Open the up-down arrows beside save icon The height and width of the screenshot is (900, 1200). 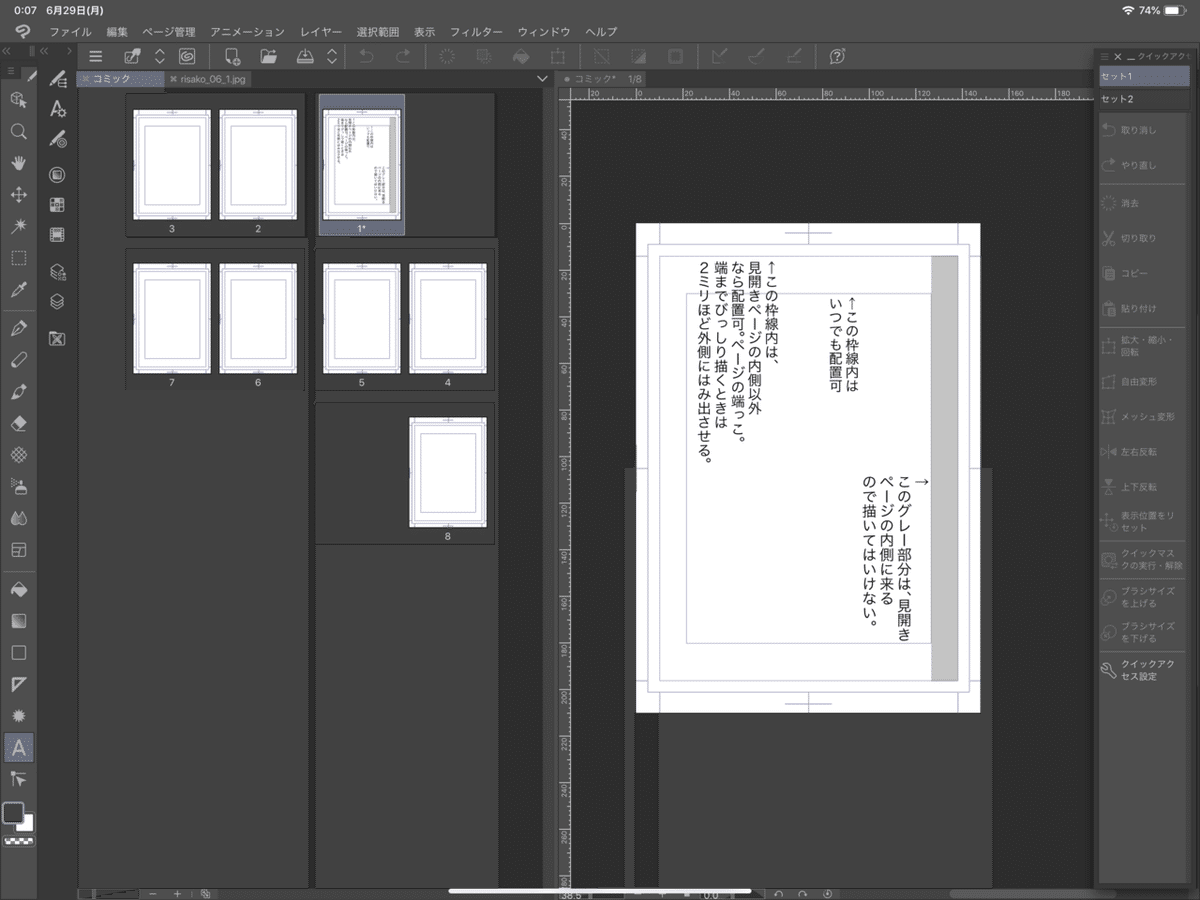[332, 57]
